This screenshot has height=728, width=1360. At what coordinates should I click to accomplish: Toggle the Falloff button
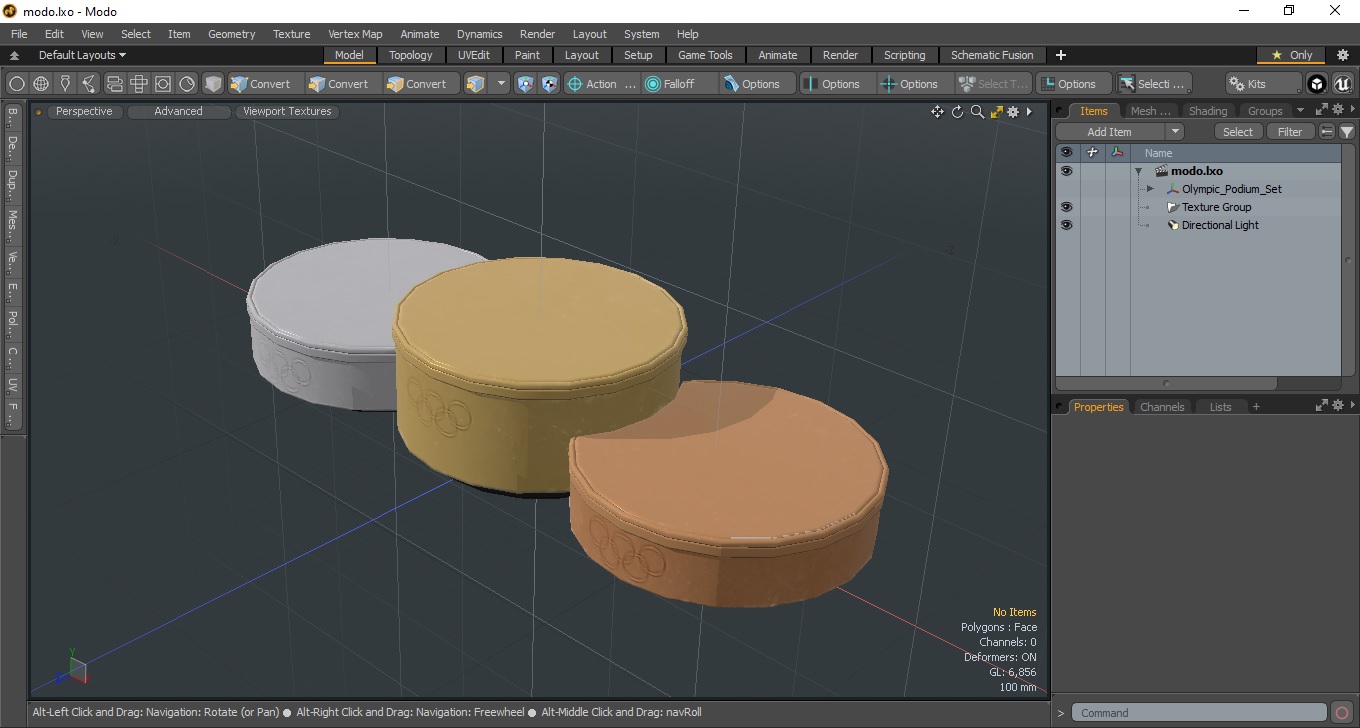(x=680, y=84)
